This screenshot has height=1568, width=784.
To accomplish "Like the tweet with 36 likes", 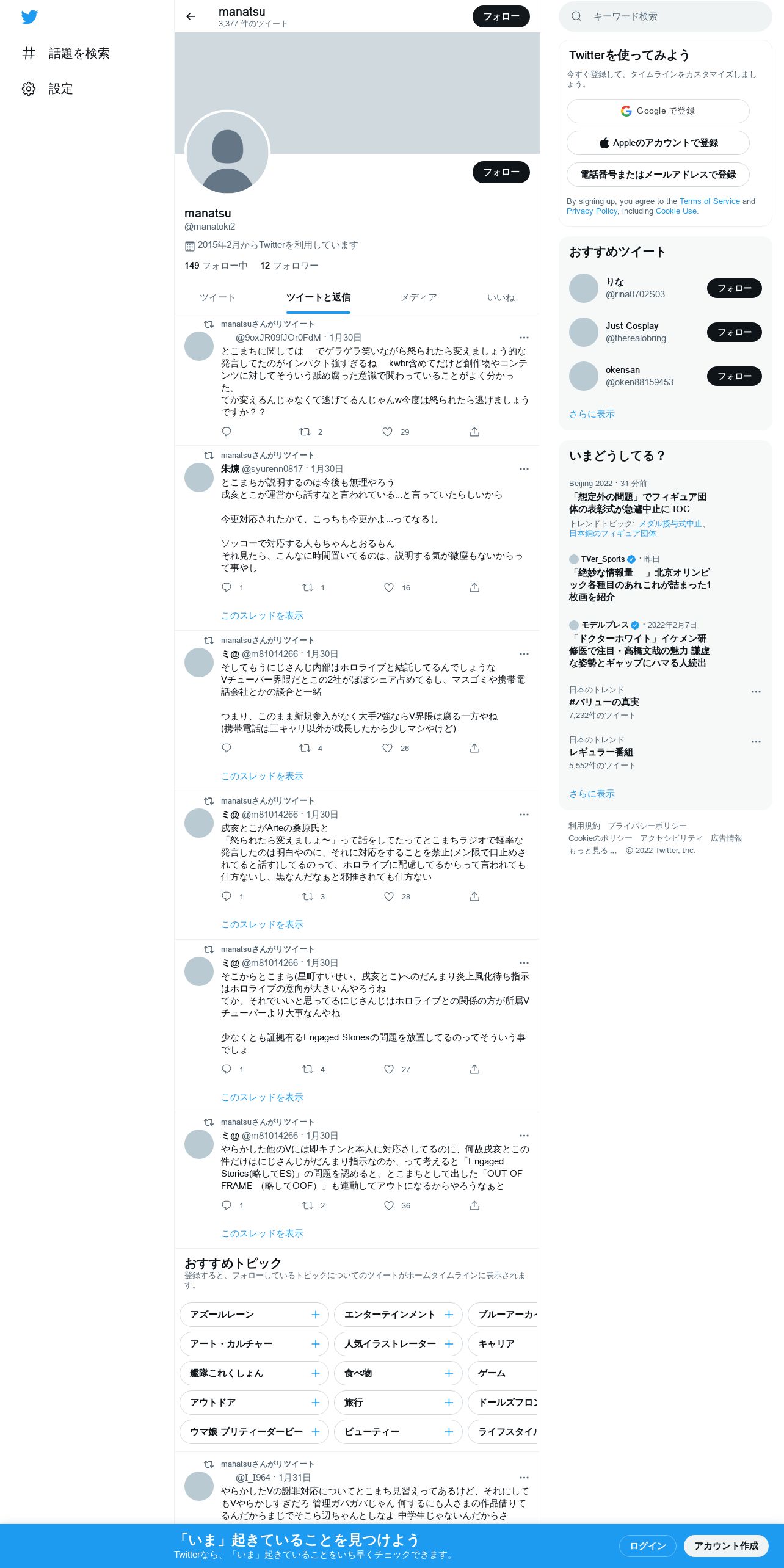I will pos(389,1205).
